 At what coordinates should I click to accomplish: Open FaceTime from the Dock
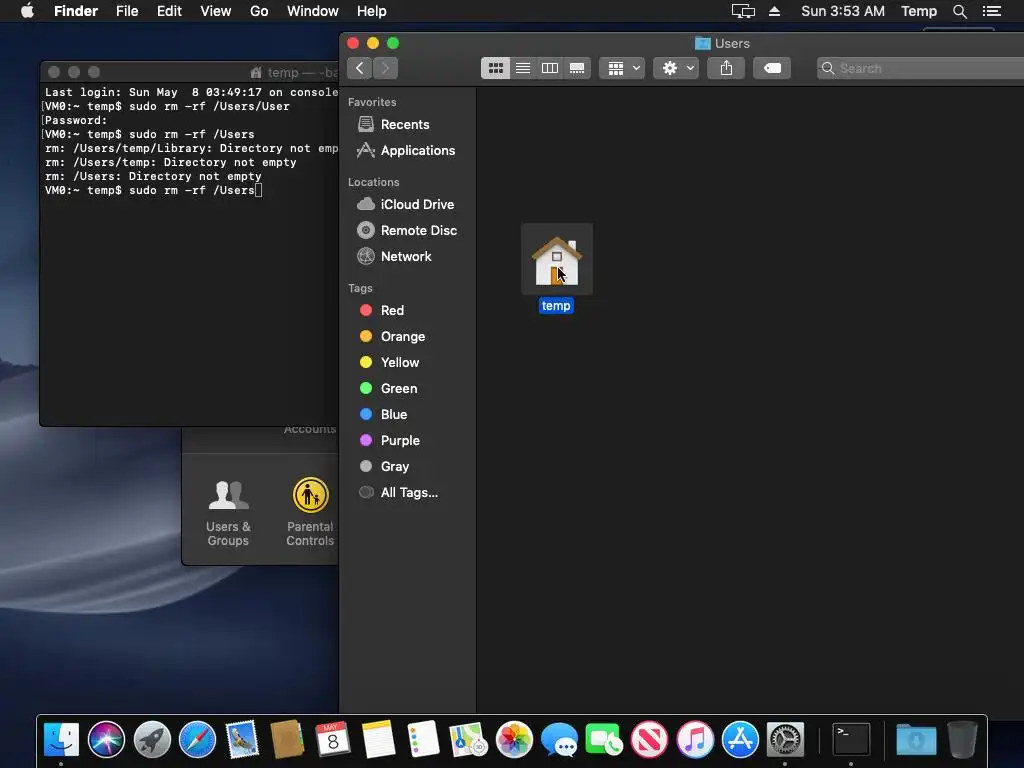[604, 740]
